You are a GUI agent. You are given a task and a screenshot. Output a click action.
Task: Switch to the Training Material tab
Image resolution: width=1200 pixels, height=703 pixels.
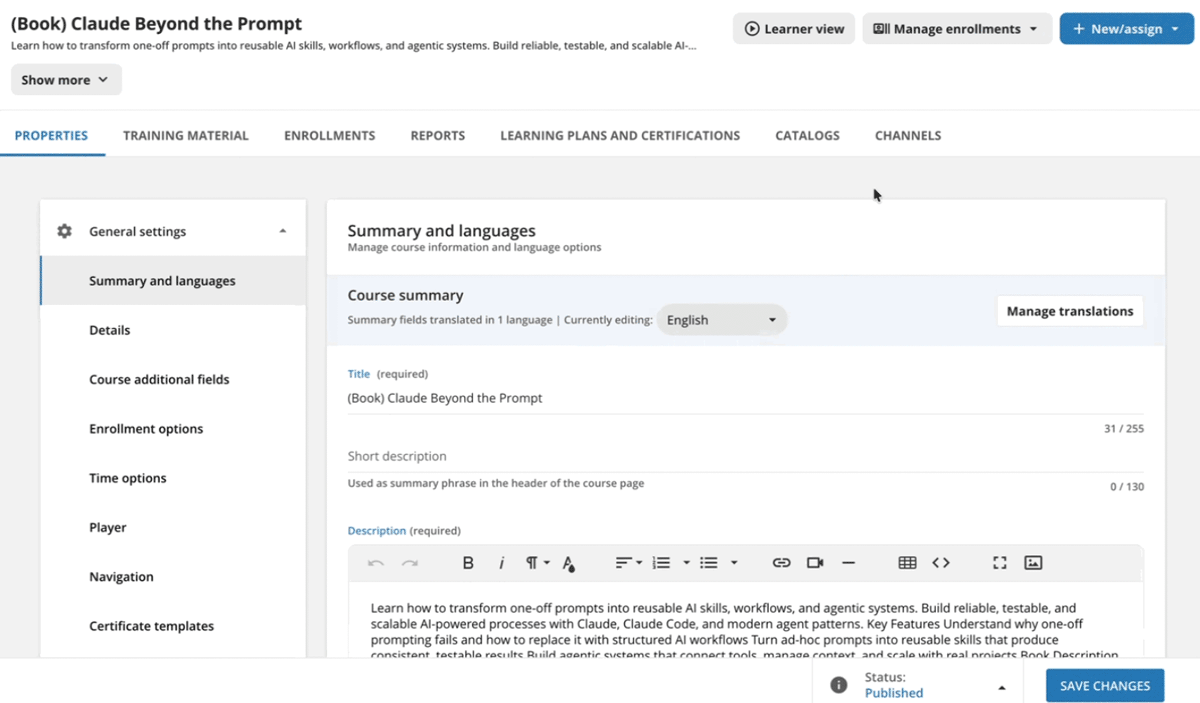point(186,135)
